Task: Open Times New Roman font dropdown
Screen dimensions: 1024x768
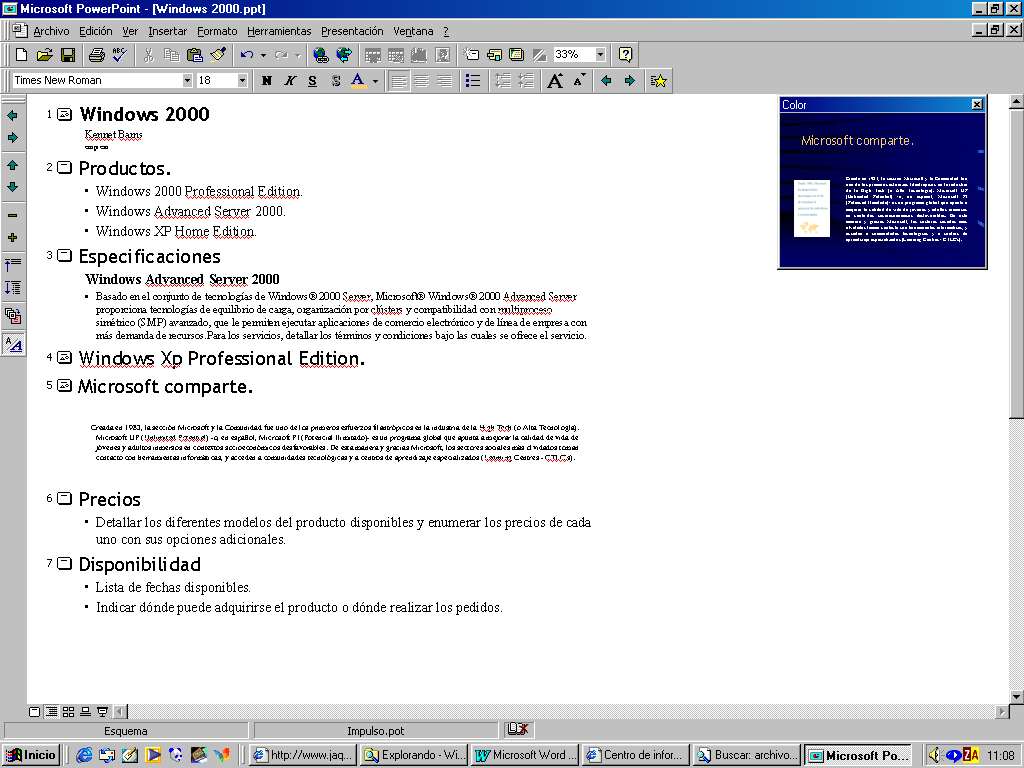Action: coord(187,80)
